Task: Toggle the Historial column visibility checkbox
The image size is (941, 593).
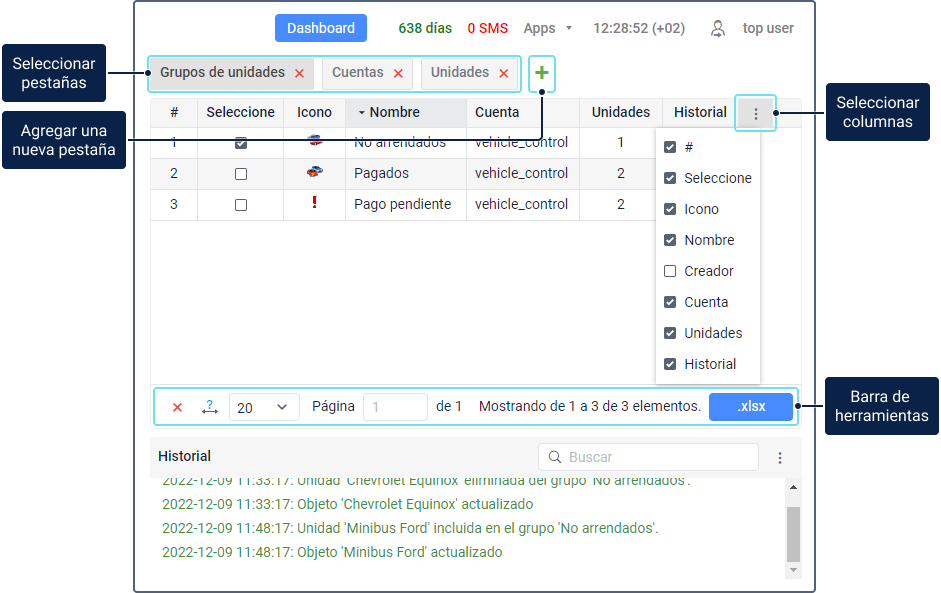Action: click(x=670, y=364)
